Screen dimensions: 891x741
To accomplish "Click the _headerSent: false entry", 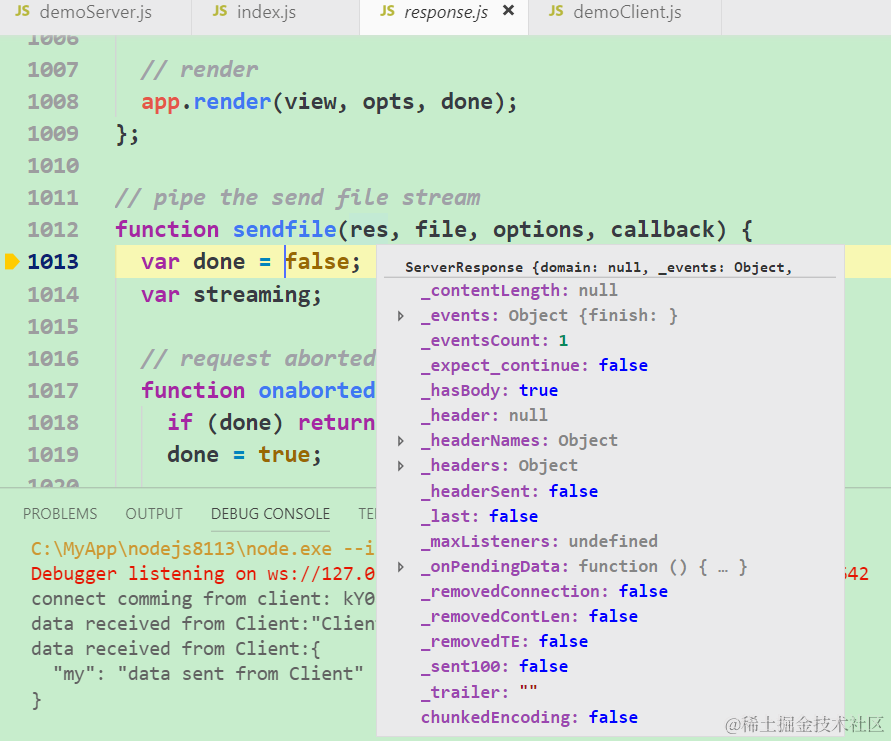I will coord(509,491).
